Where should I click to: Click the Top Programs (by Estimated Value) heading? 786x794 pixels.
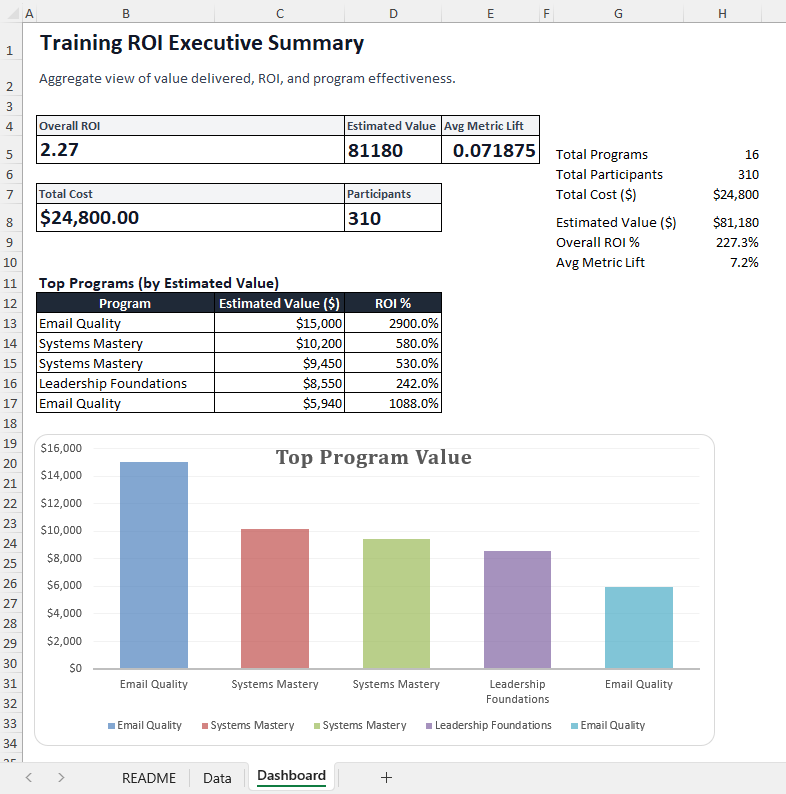pyautogui.click(x=159, y=283)
